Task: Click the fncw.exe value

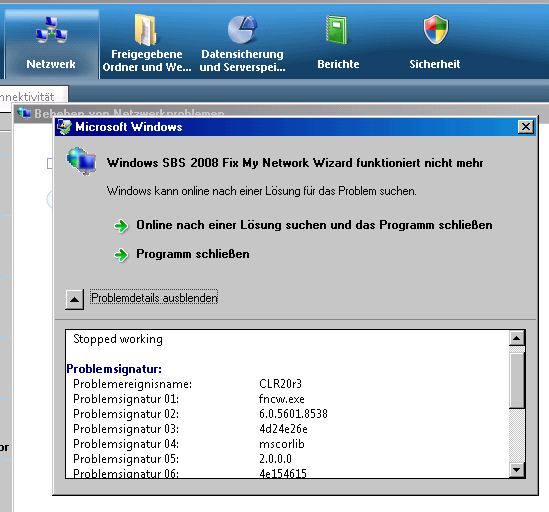Action: coord(282,399)
